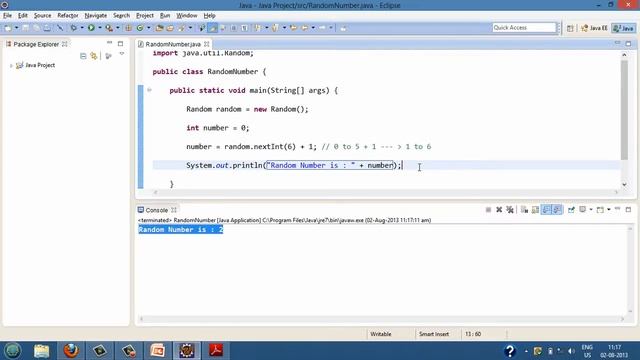Open the Open Console dropdown arrow
Viewport: 640px width, 360px height.
[x=609, y=210]
